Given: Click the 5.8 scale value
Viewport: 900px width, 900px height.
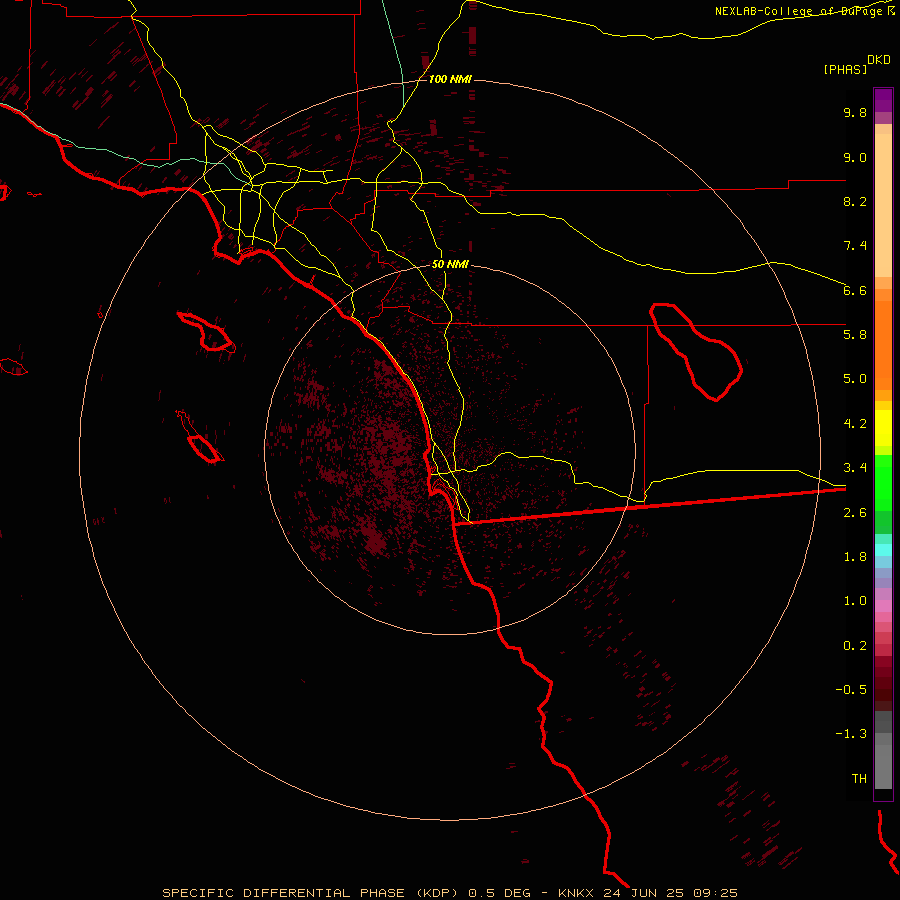Looking at the screenshot, I should click(x=855, y=335).
